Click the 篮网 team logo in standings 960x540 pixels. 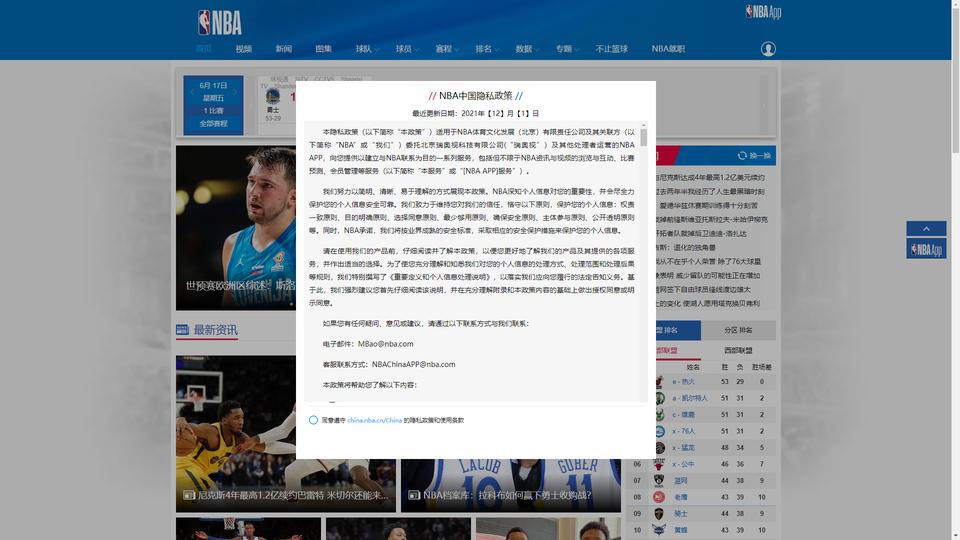coord(659,481)
